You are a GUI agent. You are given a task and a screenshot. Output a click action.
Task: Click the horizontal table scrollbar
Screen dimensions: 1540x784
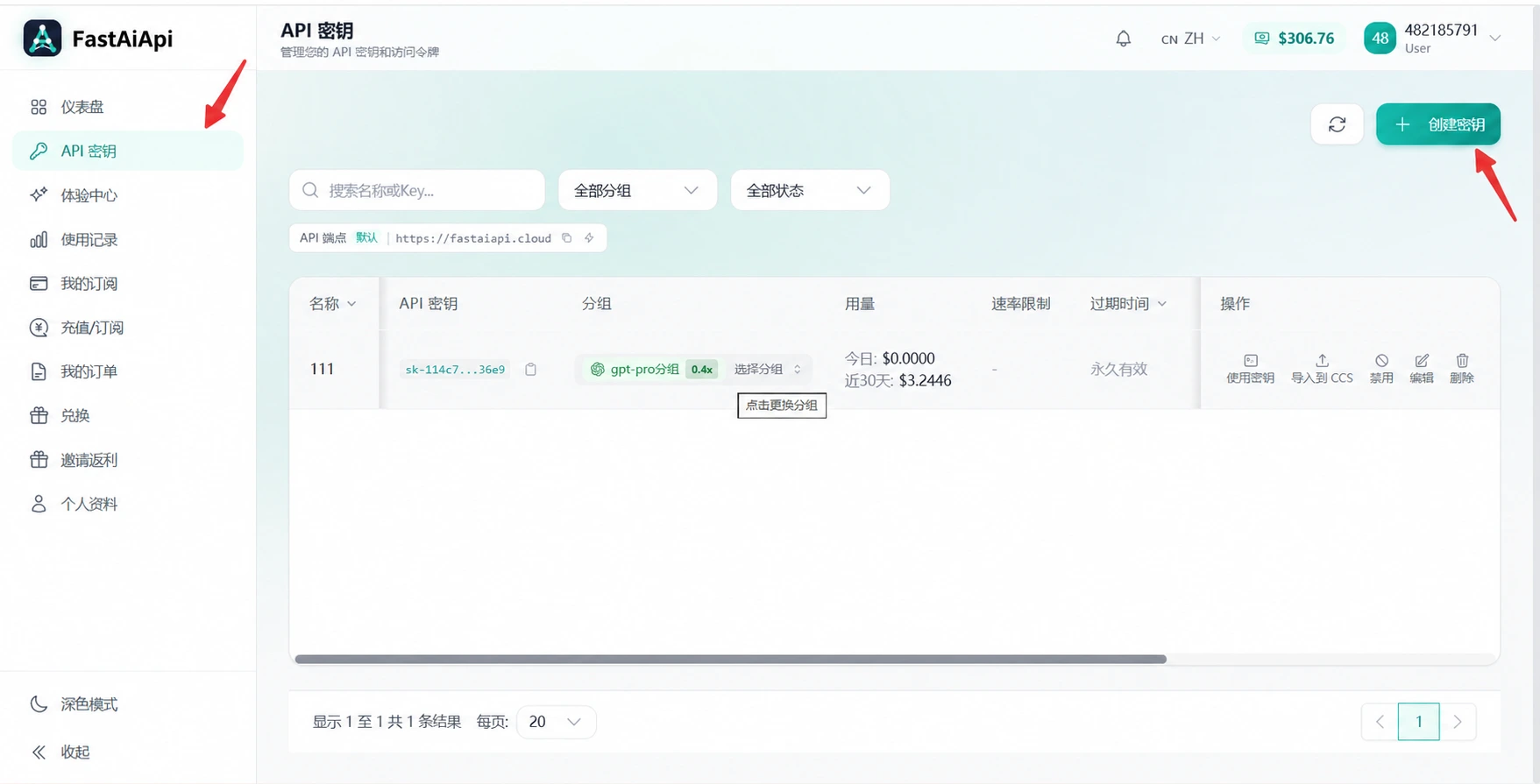(x=731, y=659)
